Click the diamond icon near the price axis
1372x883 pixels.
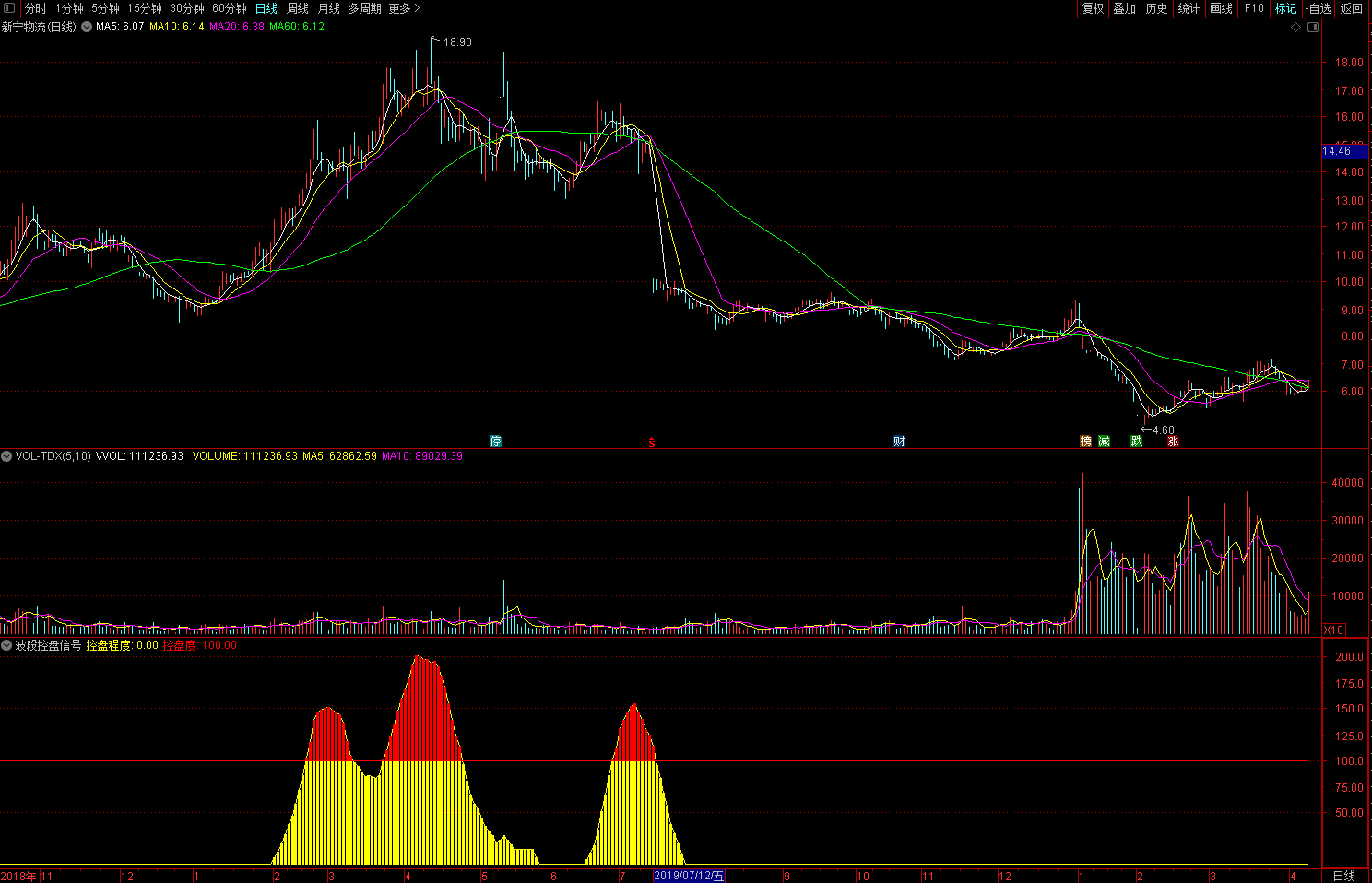1295,28
